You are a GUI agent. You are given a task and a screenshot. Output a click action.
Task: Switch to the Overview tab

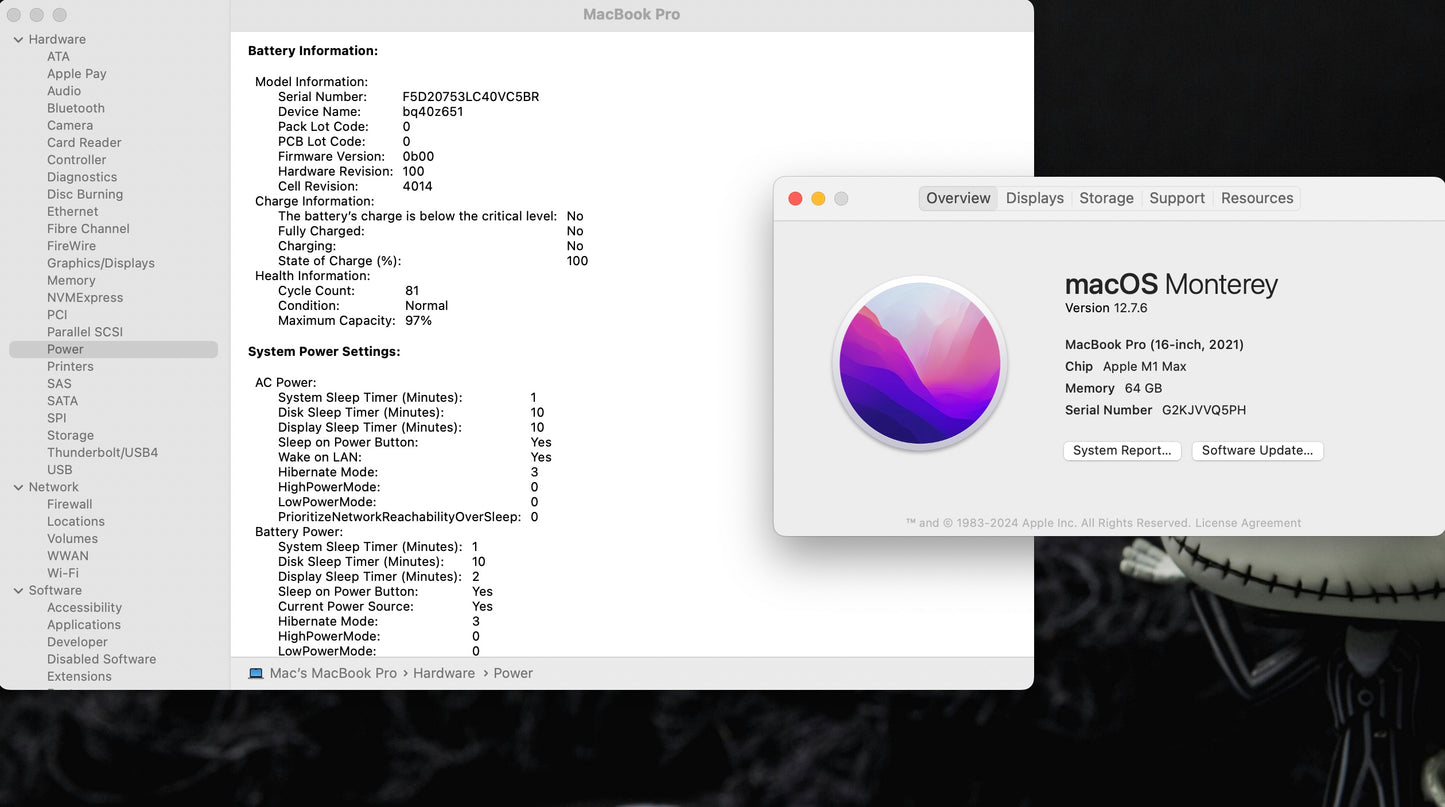pyautogui.click(x=958, y=198)
